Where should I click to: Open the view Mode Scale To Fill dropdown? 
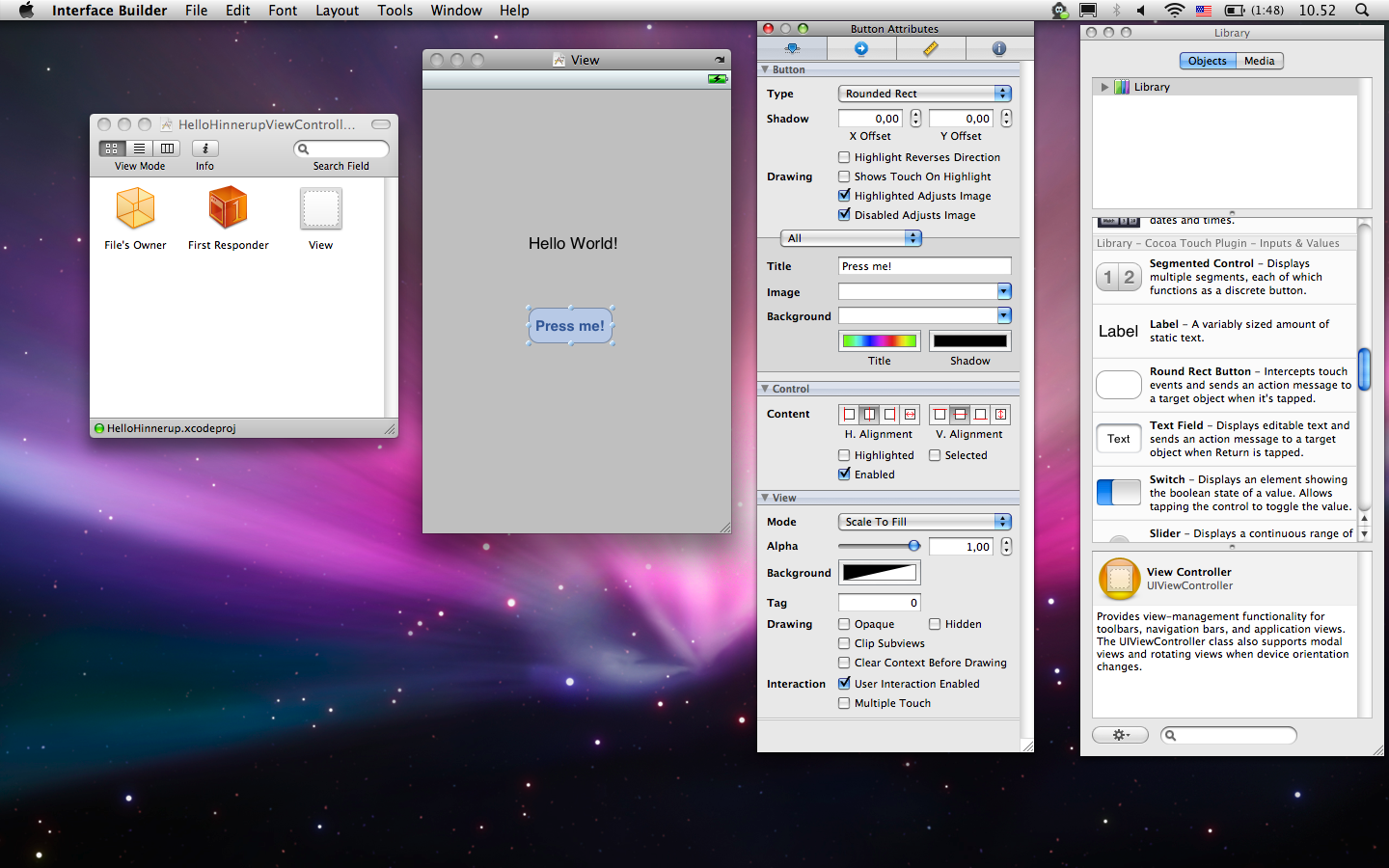point(925,522)
